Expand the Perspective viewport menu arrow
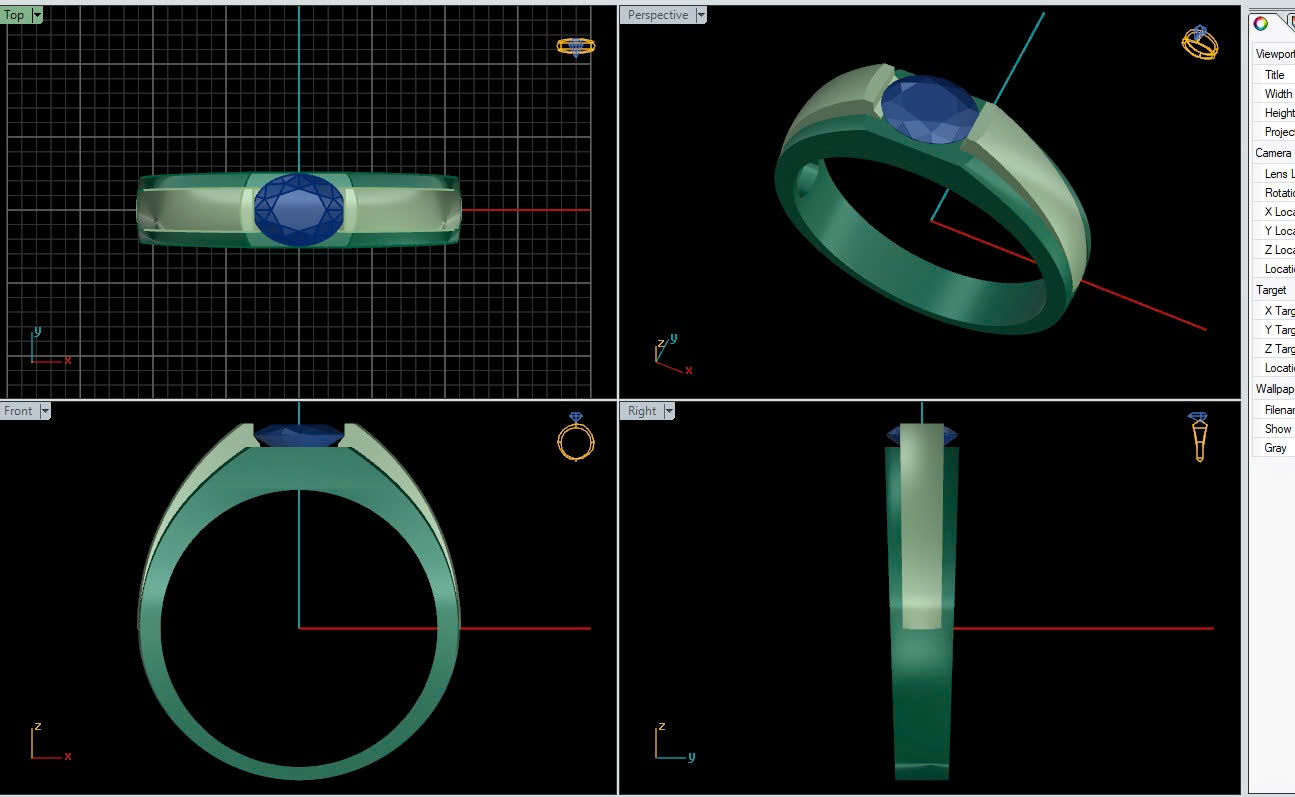Image resolution: width=1295 pixels, height=797 pixels. point(701,15)
